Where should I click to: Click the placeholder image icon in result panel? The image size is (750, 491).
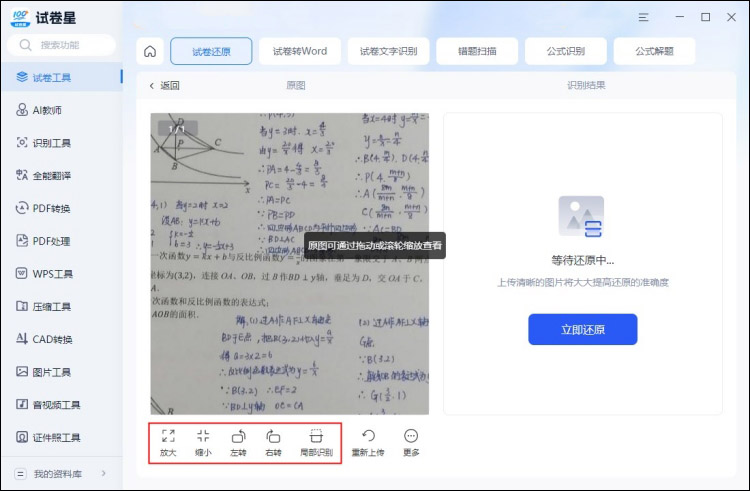click(x=582, y=217)
